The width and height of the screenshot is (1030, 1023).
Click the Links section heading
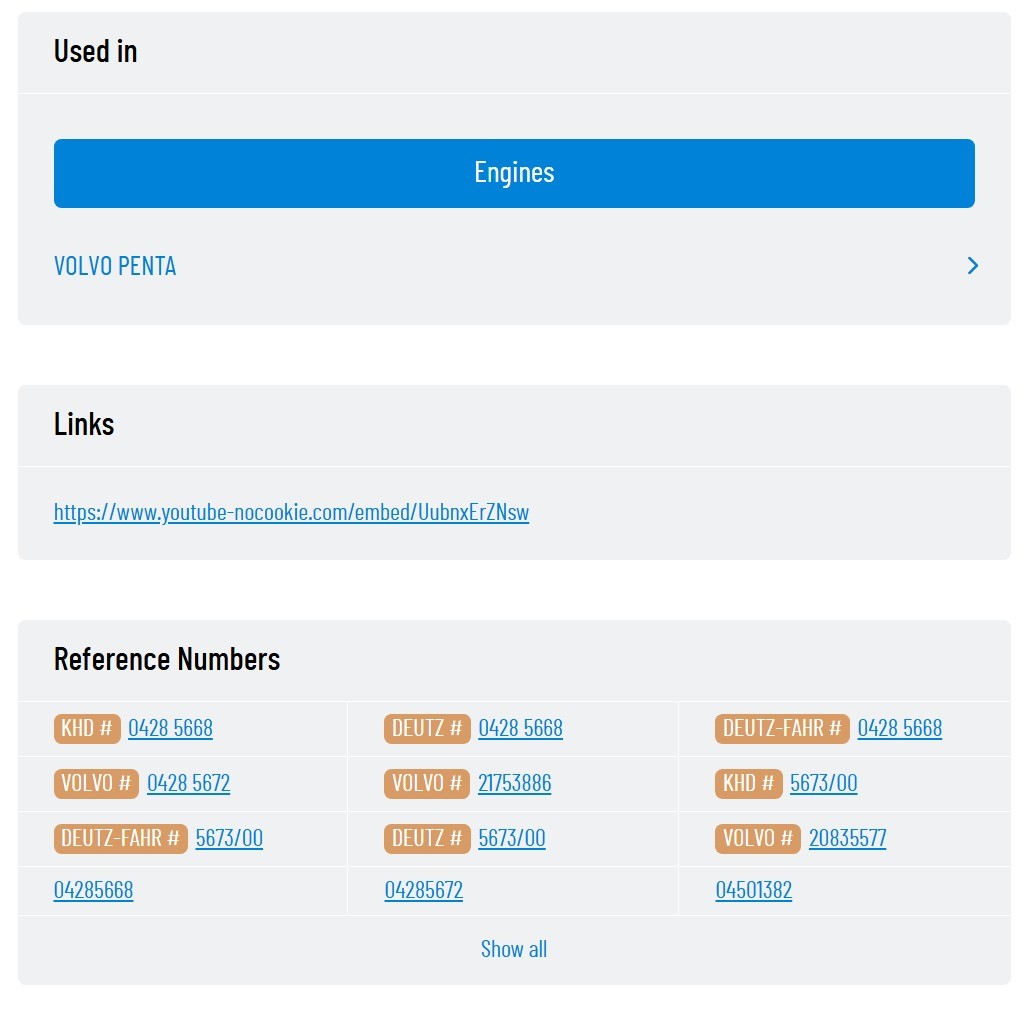coord(84,424)
